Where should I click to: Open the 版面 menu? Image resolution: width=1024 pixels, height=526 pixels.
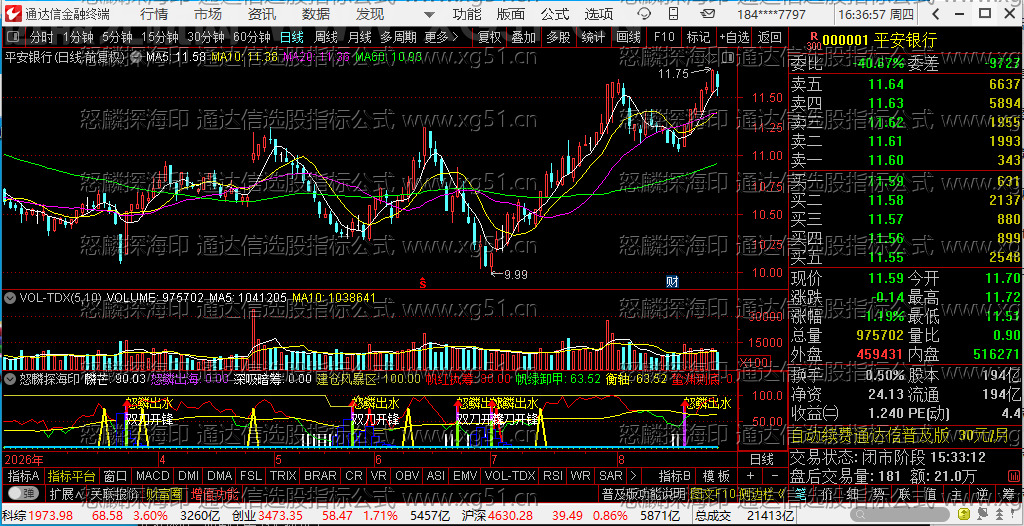511,14
